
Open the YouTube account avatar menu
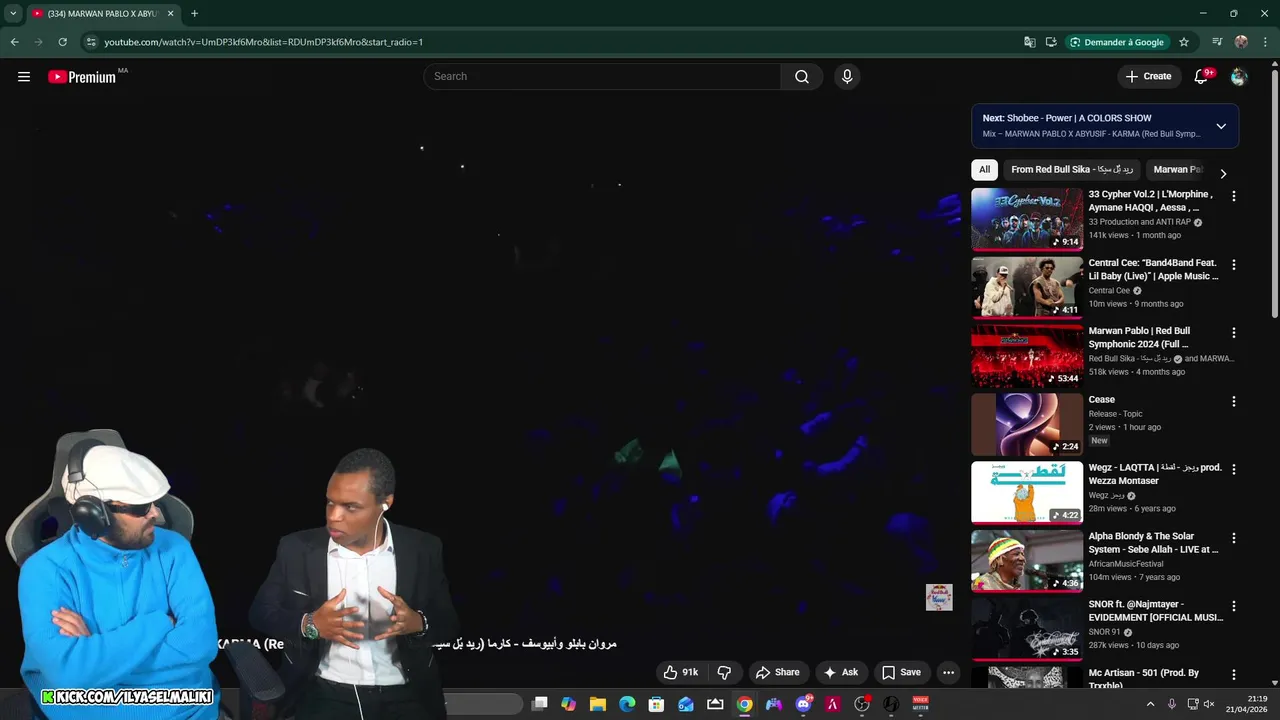[x=1239, y=77]
